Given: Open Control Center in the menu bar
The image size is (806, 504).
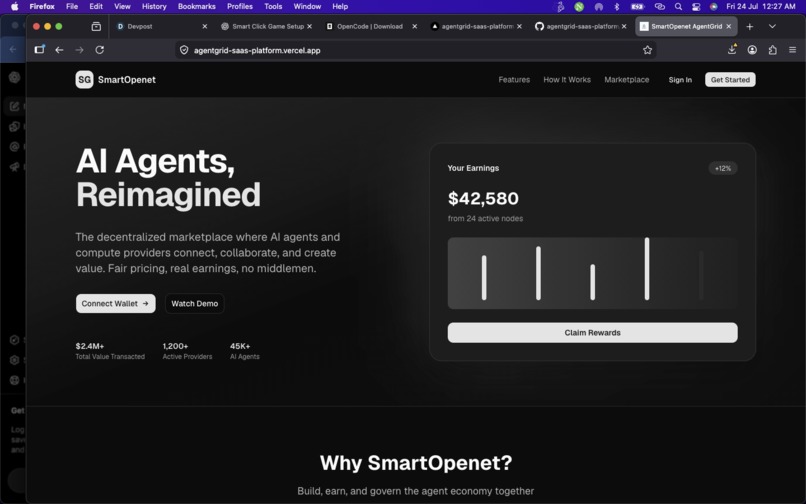Looking at the screenshot, I should [696, 7].
